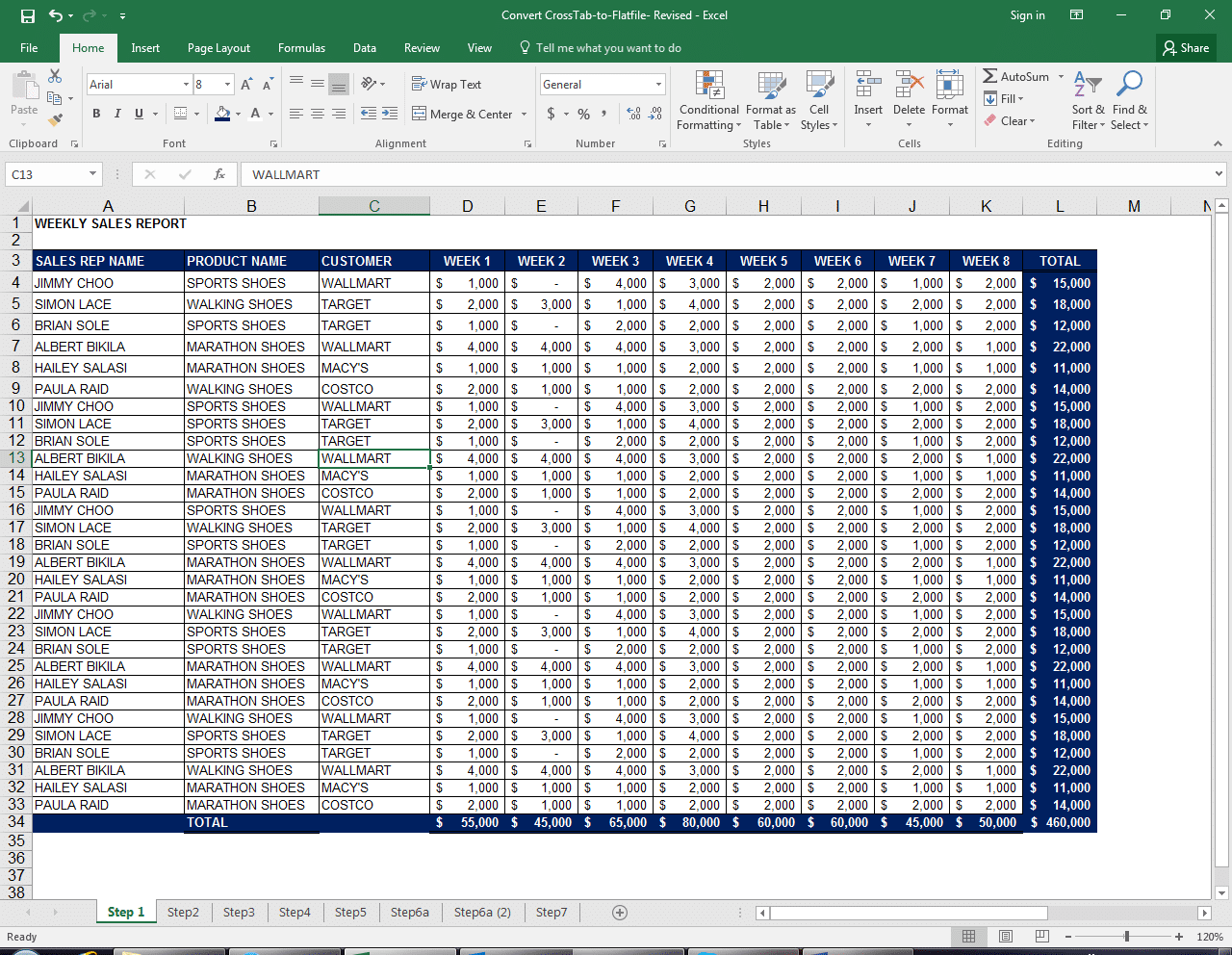
Task: Open the Fill dropdown
Action: point(1004,99)
